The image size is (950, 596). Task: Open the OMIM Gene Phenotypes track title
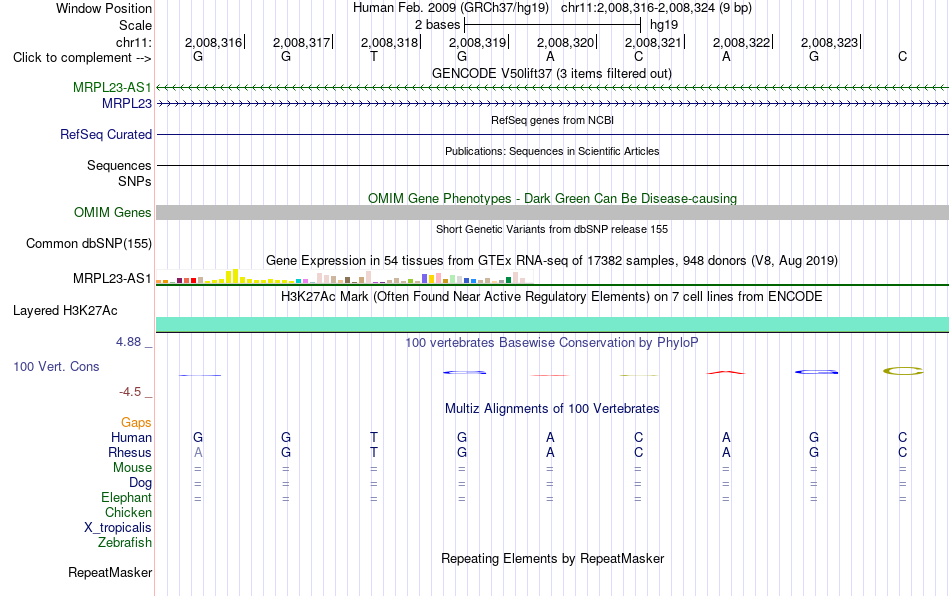point(552,198)
